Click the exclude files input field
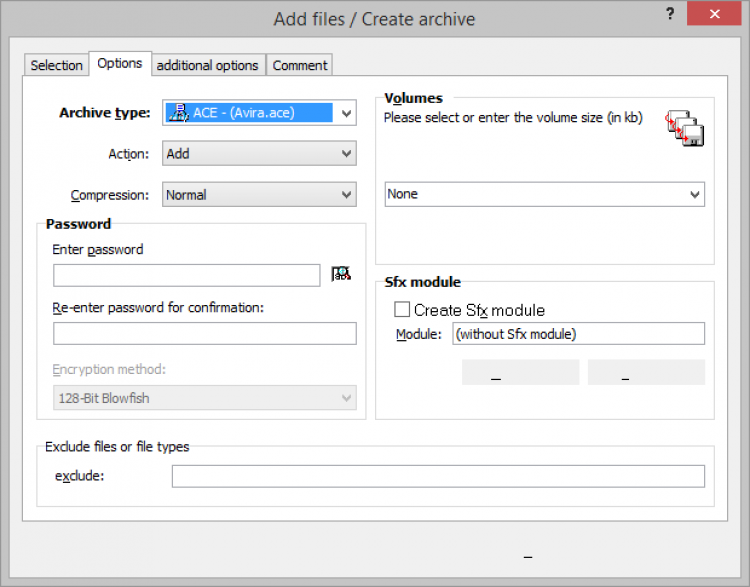This screenshot has width=750, height=587. click(x=438, y=476)
